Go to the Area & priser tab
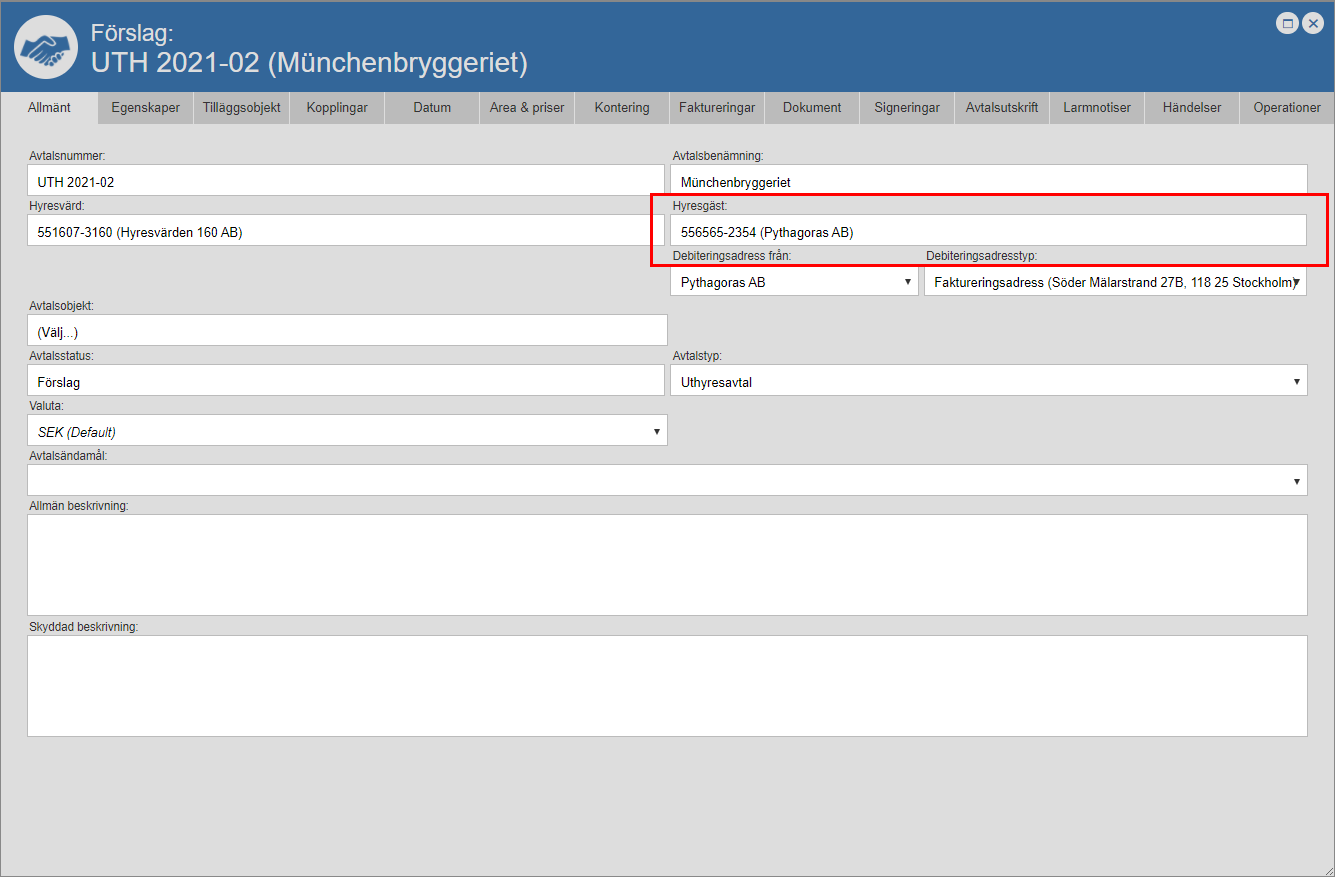Image resolution: width=1337 pixels, height=877 pixels. (527, 108)
